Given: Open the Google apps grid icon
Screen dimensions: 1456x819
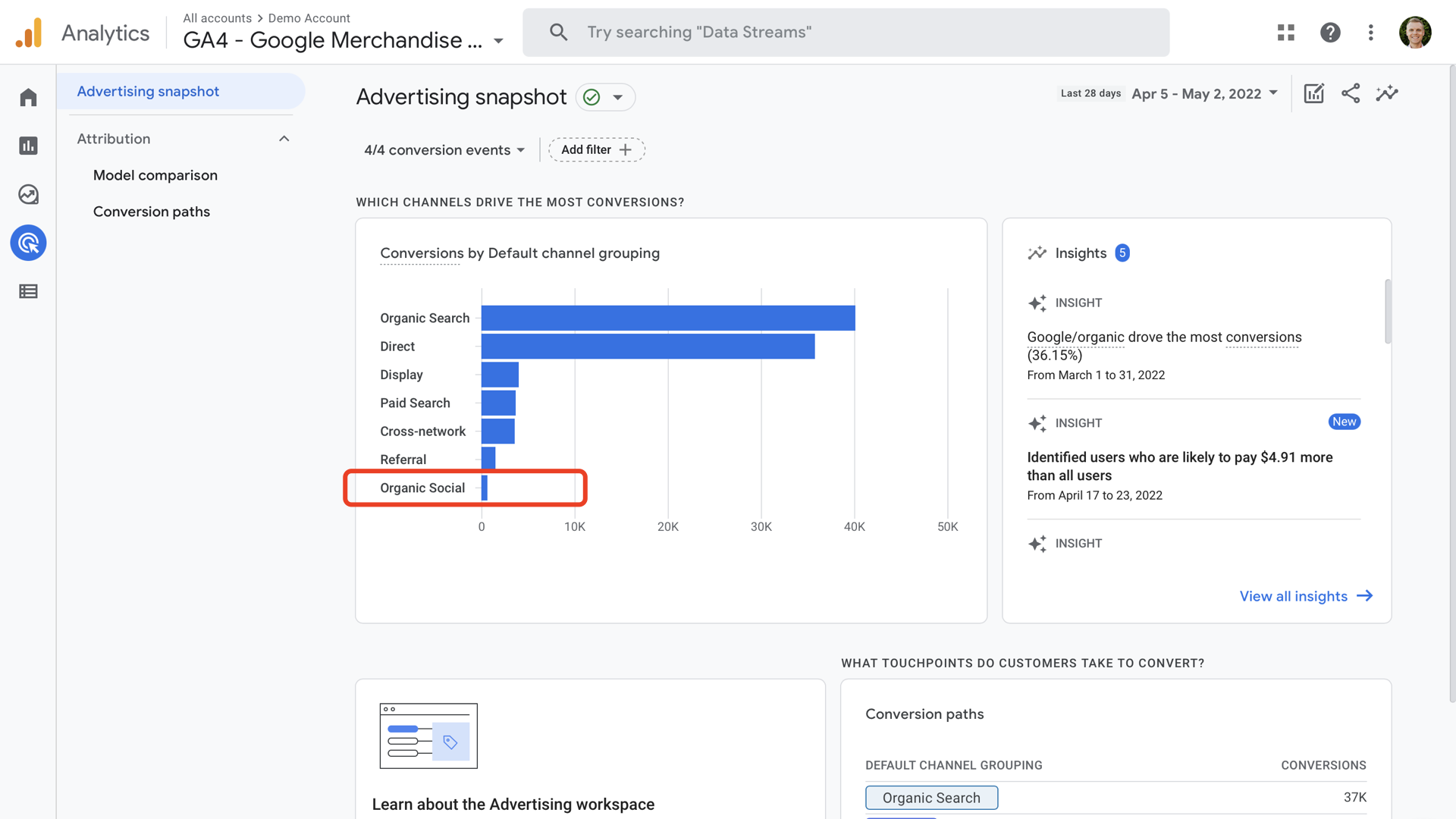Looking at the screenshot, I should [1286, 32].
